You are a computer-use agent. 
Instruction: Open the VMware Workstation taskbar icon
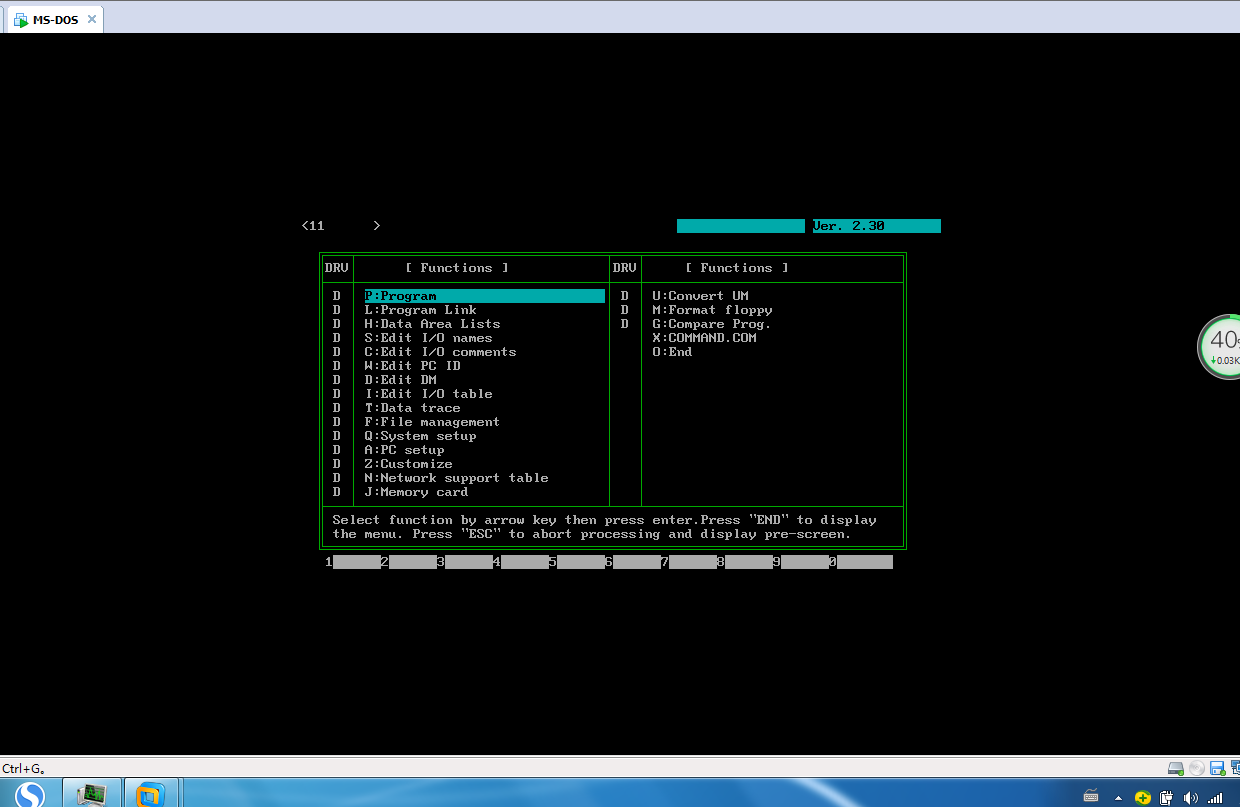pos(151,795)
